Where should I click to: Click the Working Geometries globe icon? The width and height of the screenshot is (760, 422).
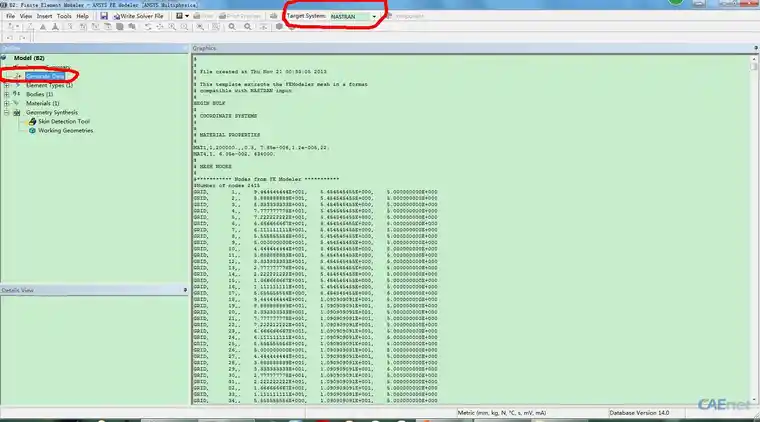[32, 131]
